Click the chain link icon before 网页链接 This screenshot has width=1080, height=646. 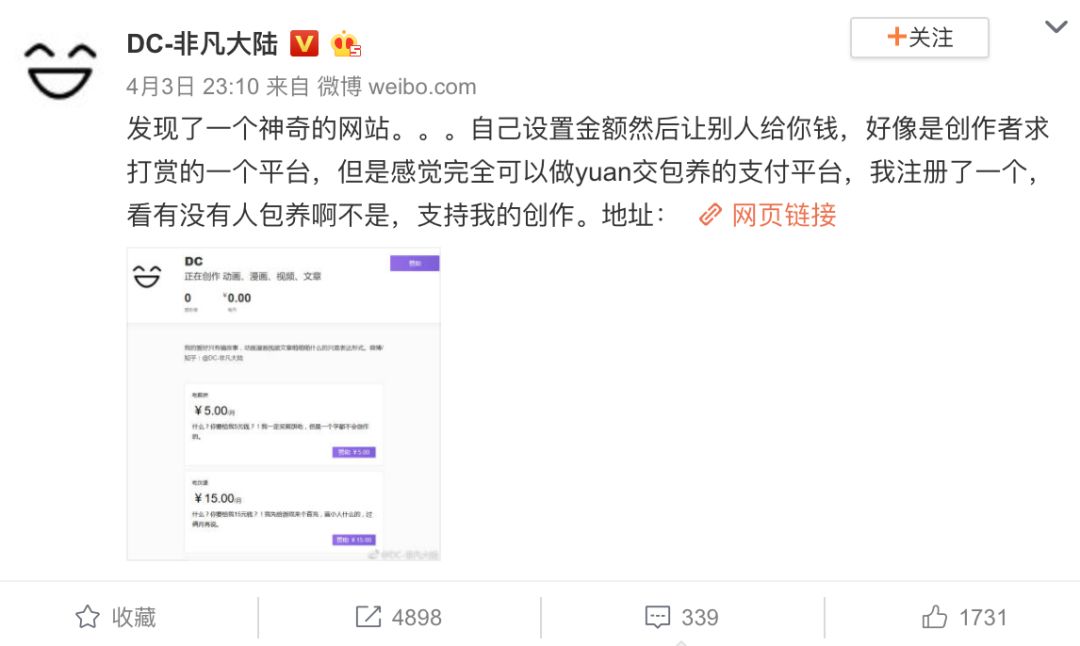pos(710,215)
